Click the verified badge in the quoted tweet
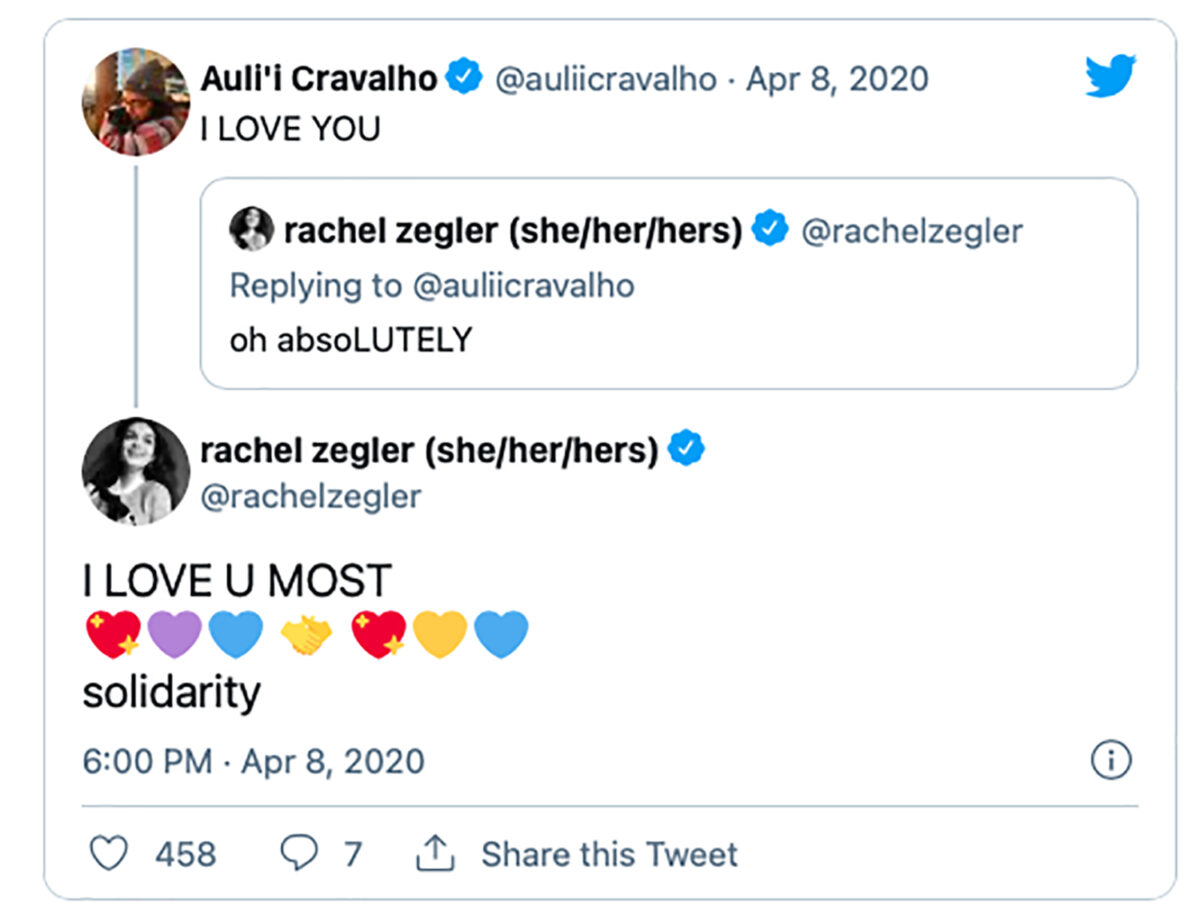 (x=768, y=230)
